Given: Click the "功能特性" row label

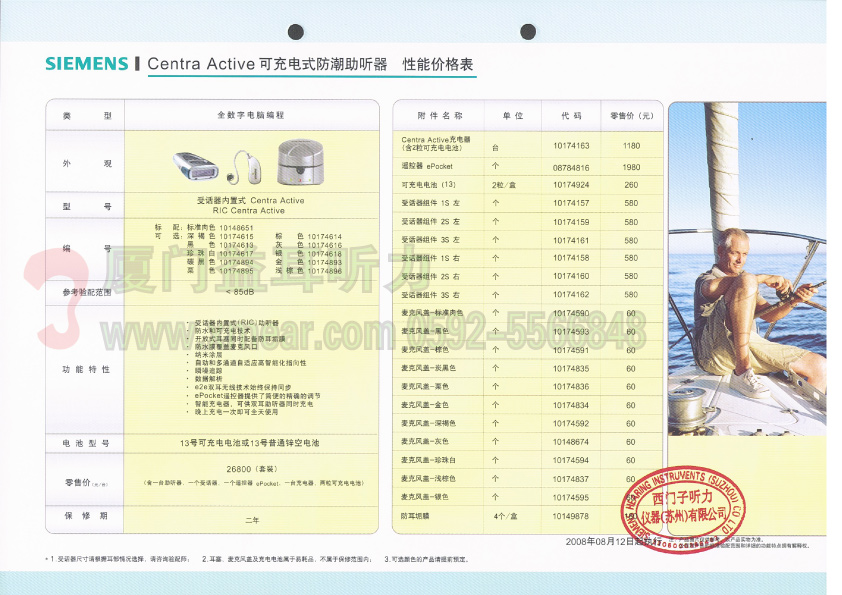Looking at the screenshot, I should 86,369.
